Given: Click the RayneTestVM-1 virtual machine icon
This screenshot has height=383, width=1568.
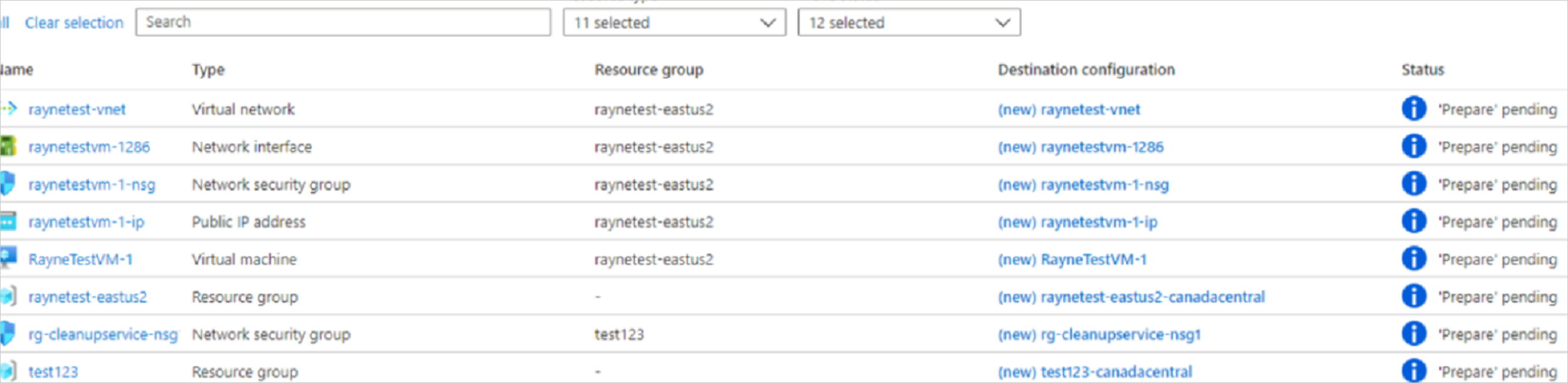Looking at the screenshot, I should pos(8,258).
